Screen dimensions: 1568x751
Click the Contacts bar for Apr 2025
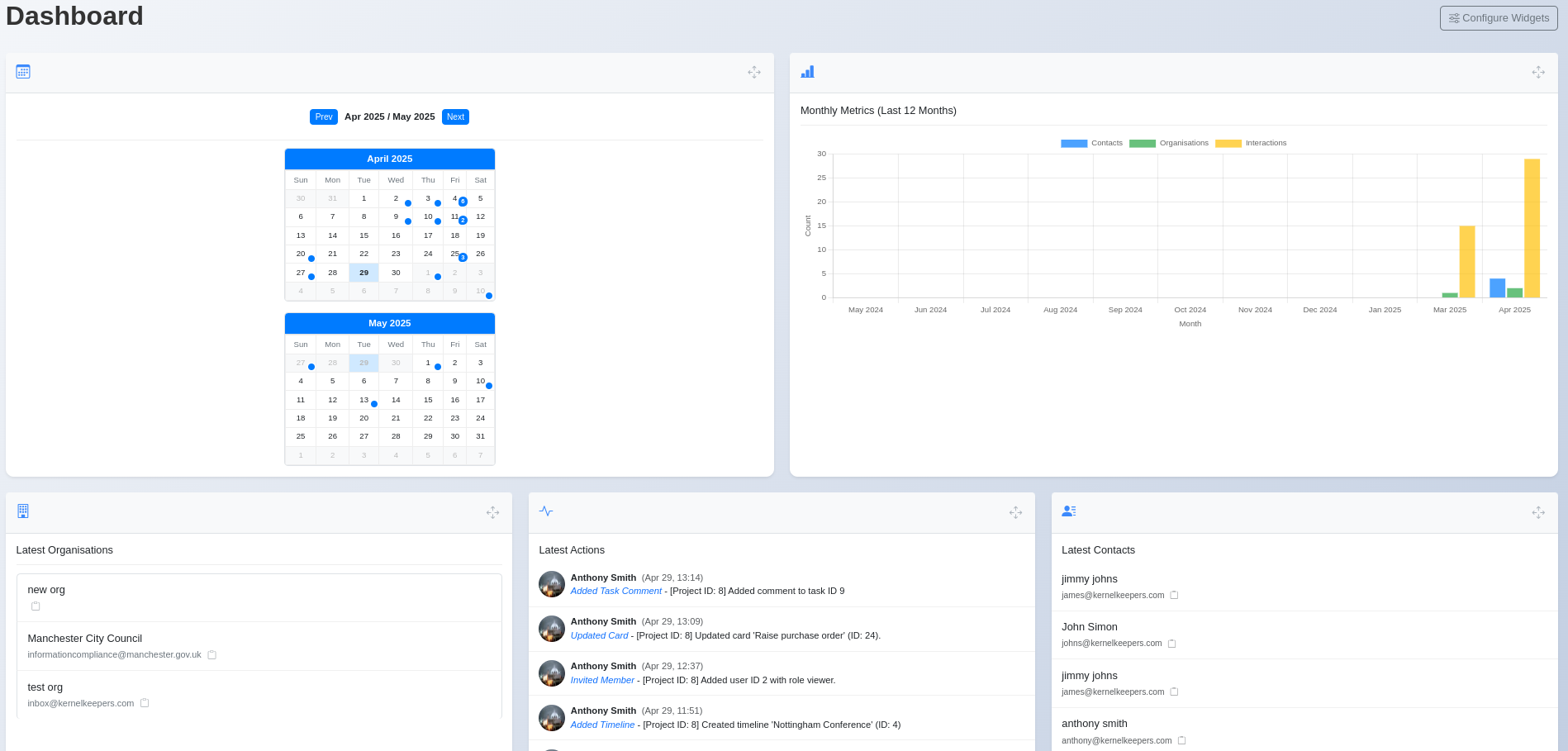tap(1497, 288)
